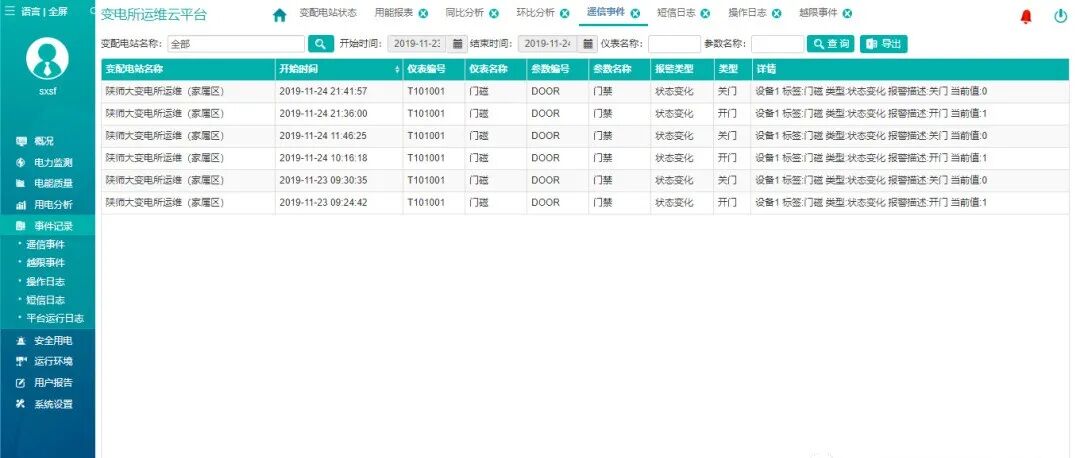Viewport: 1080px width, 458px height.
Task: Click the 全屏 fullscreen link
Action: click(58, 12)
